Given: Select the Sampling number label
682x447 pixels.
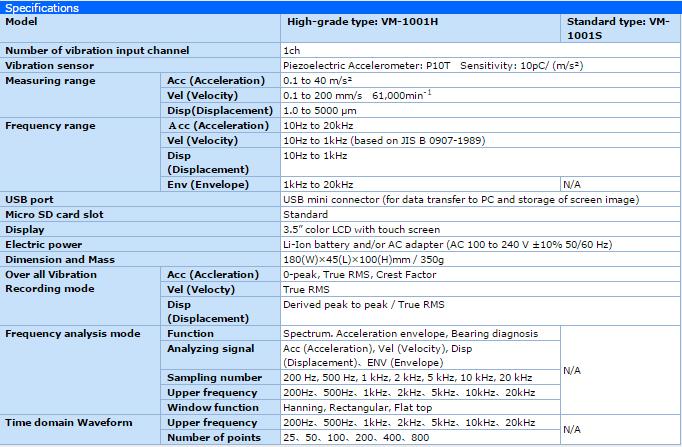Looking at the screenshot, I should 214,377.
